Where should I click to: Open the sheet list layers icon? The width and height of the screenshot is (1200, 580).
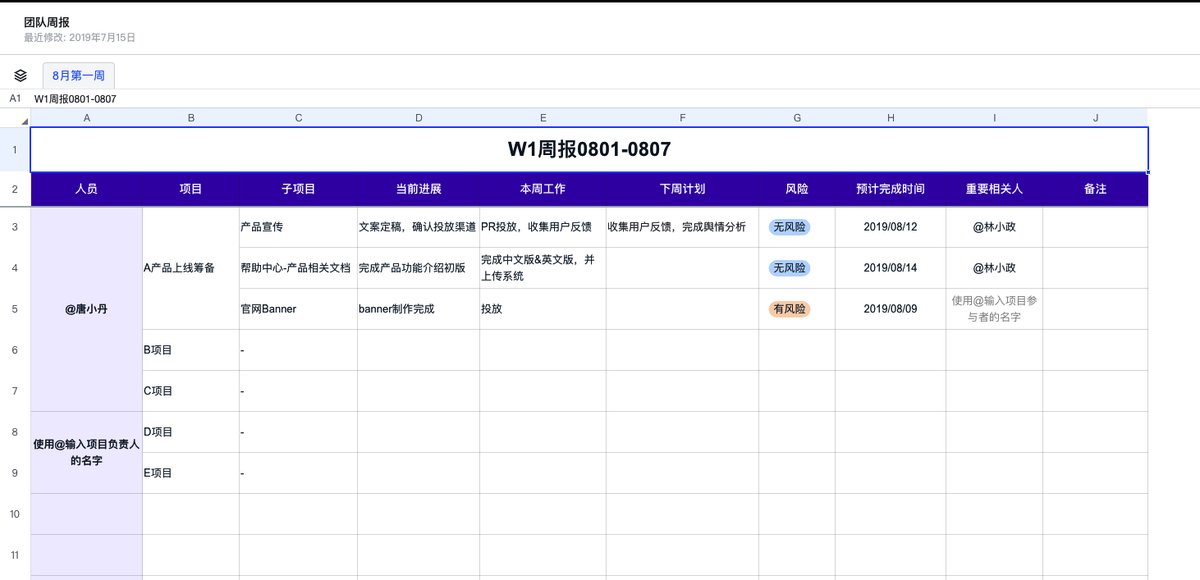pyautogui.click(x=20, y=75)
